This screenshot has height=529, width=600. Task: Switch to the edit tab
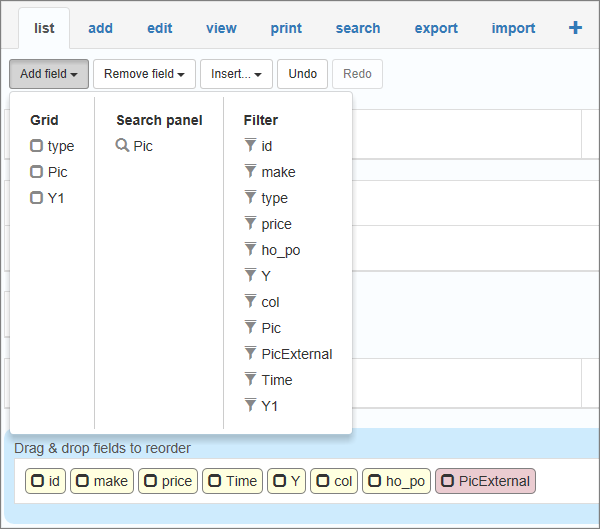point(160,28)
